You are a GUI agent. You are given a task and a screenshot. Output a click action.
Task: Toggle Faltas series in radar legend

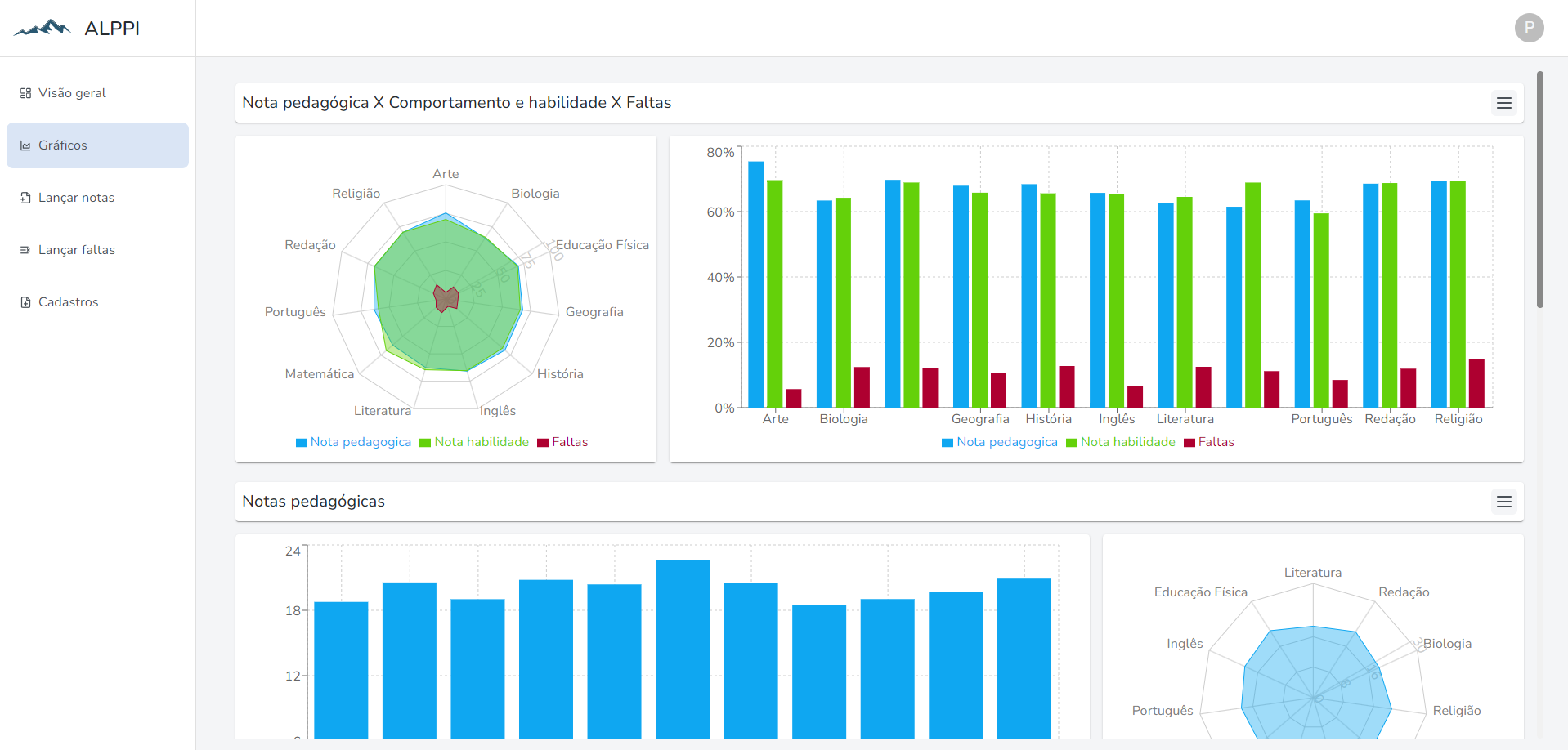(x=562, y=442)
